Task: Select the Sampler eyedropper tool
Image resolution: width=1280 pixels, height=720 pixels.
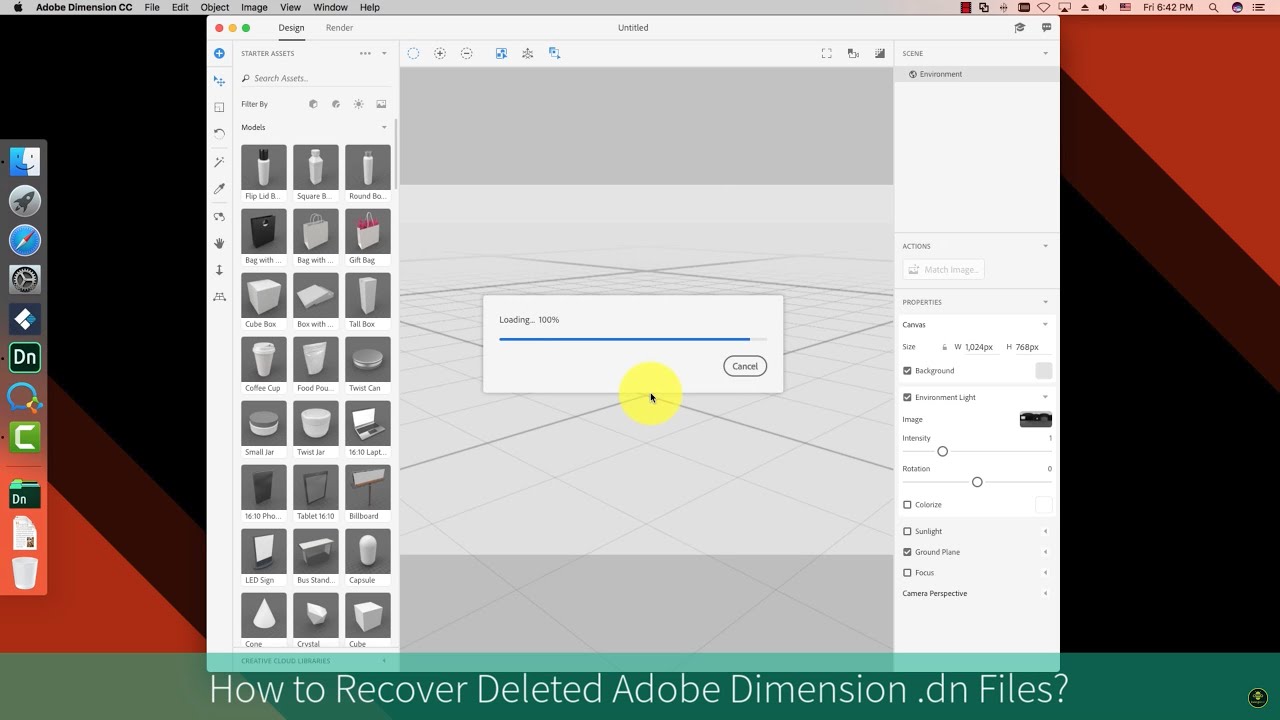Action: (x=219, y=188)
